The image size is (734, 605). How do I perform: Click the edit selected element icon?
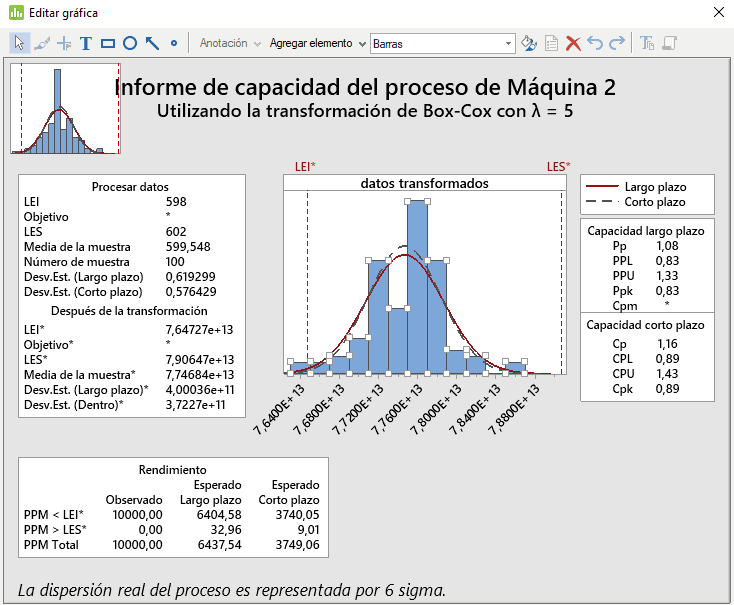click(x=530, y=43)
